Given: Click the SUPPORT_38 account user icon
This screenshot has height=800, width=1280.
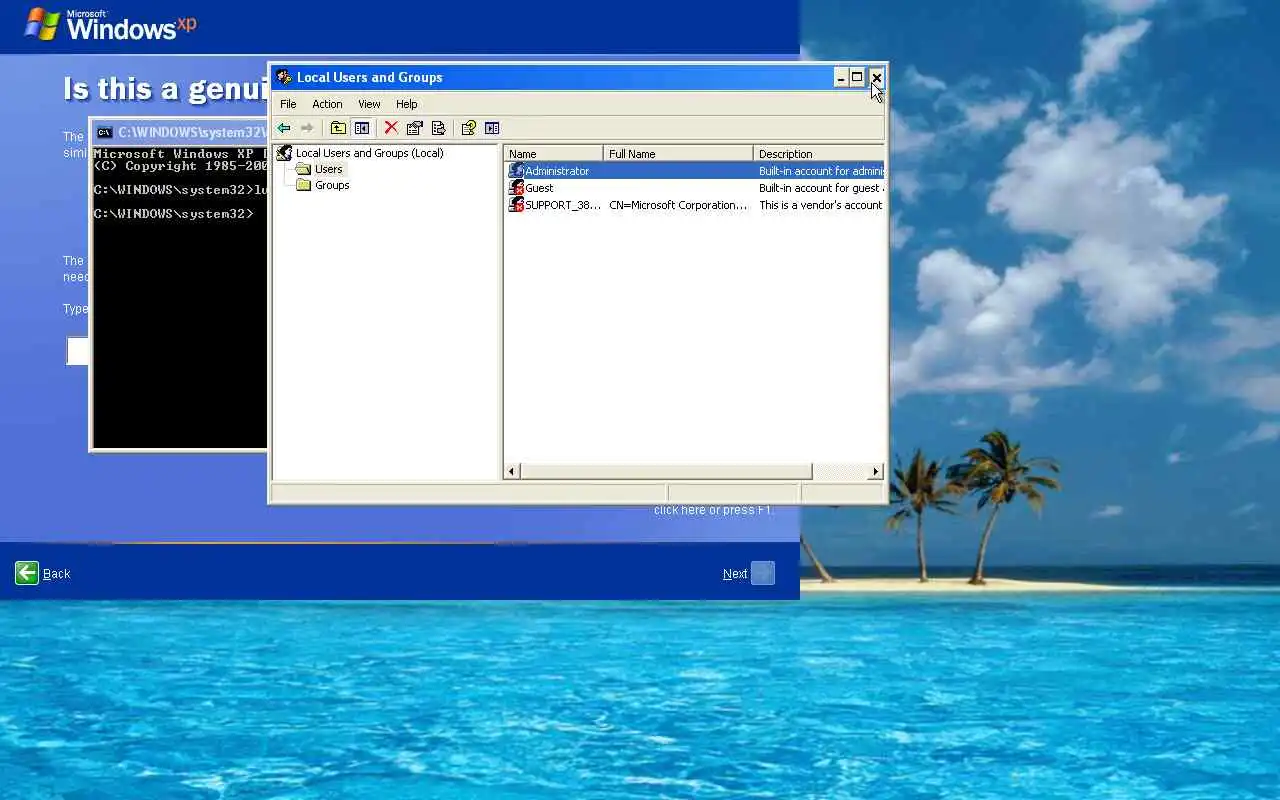Looking at the screenshot, I should 516,205.
